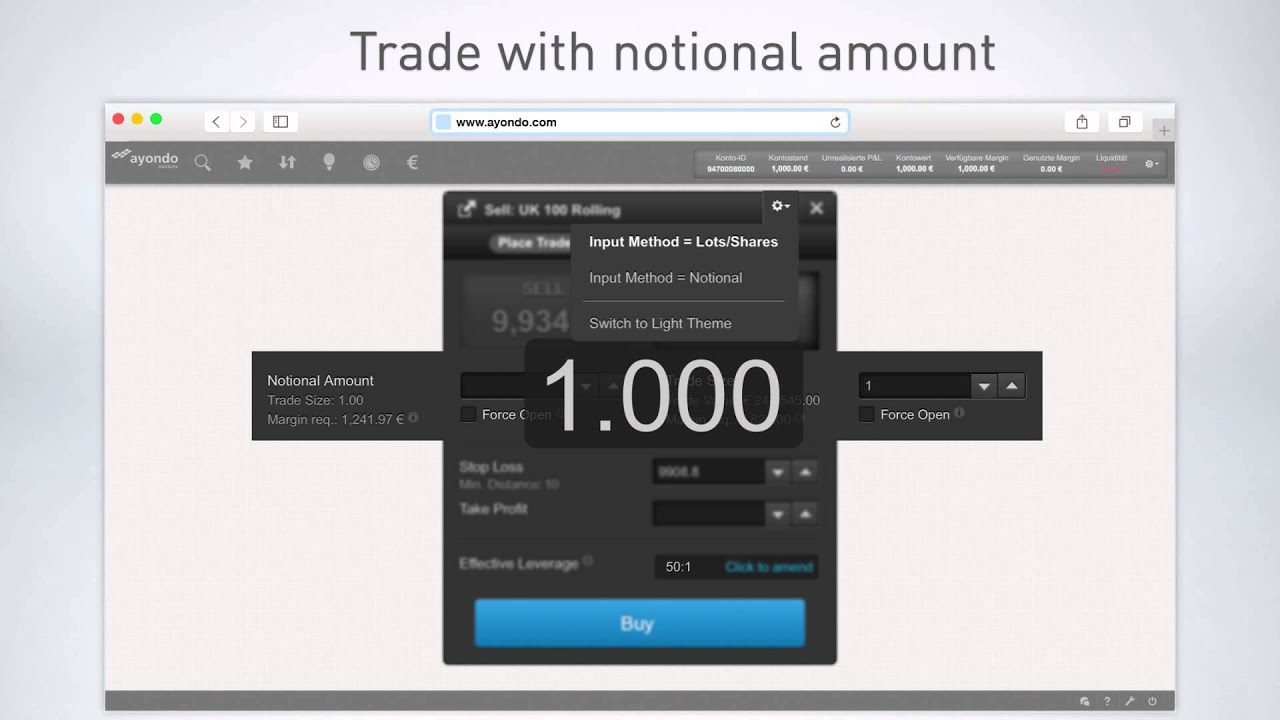Focus the trade size field containing 1
Viewport: 1280px width, 720px height.
coord(914,386)
